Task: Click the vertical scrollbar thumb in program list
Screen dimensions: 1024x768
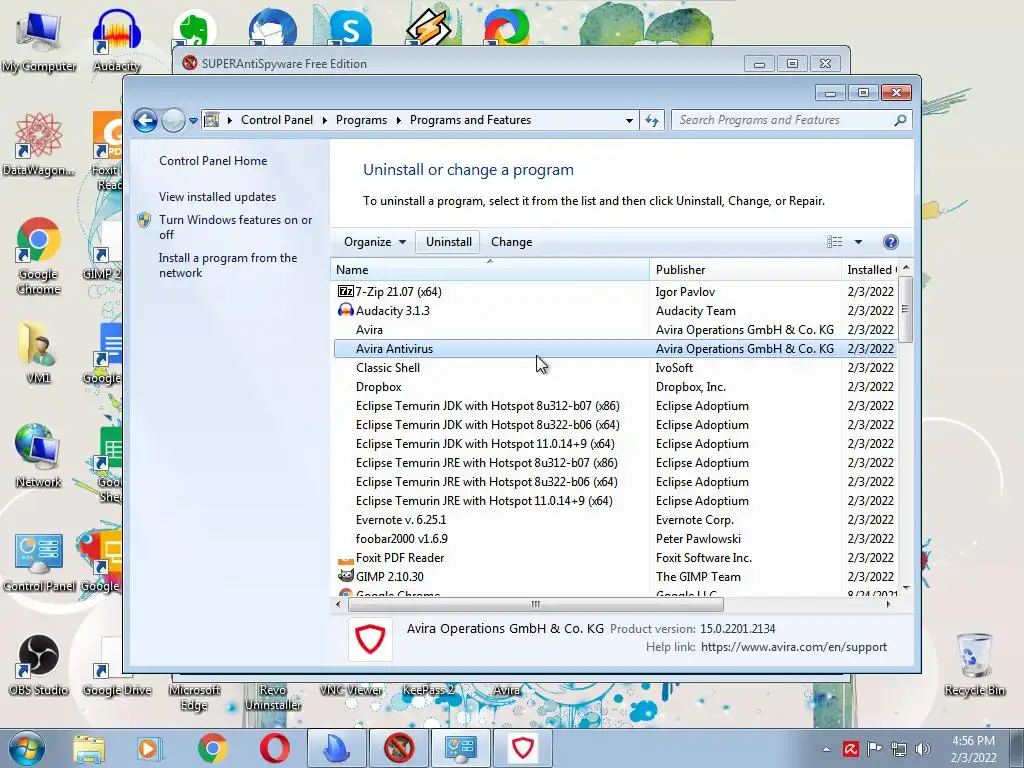Action: pyautogui.click(x=905, y=310)
